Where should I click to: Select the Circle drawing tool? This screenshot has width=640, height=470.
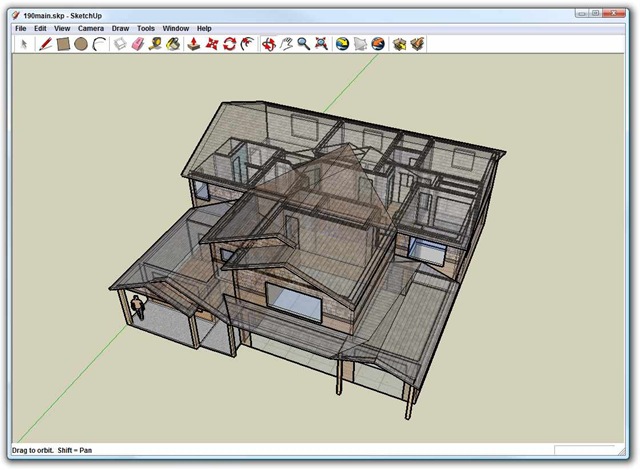[x=80, y=44]
